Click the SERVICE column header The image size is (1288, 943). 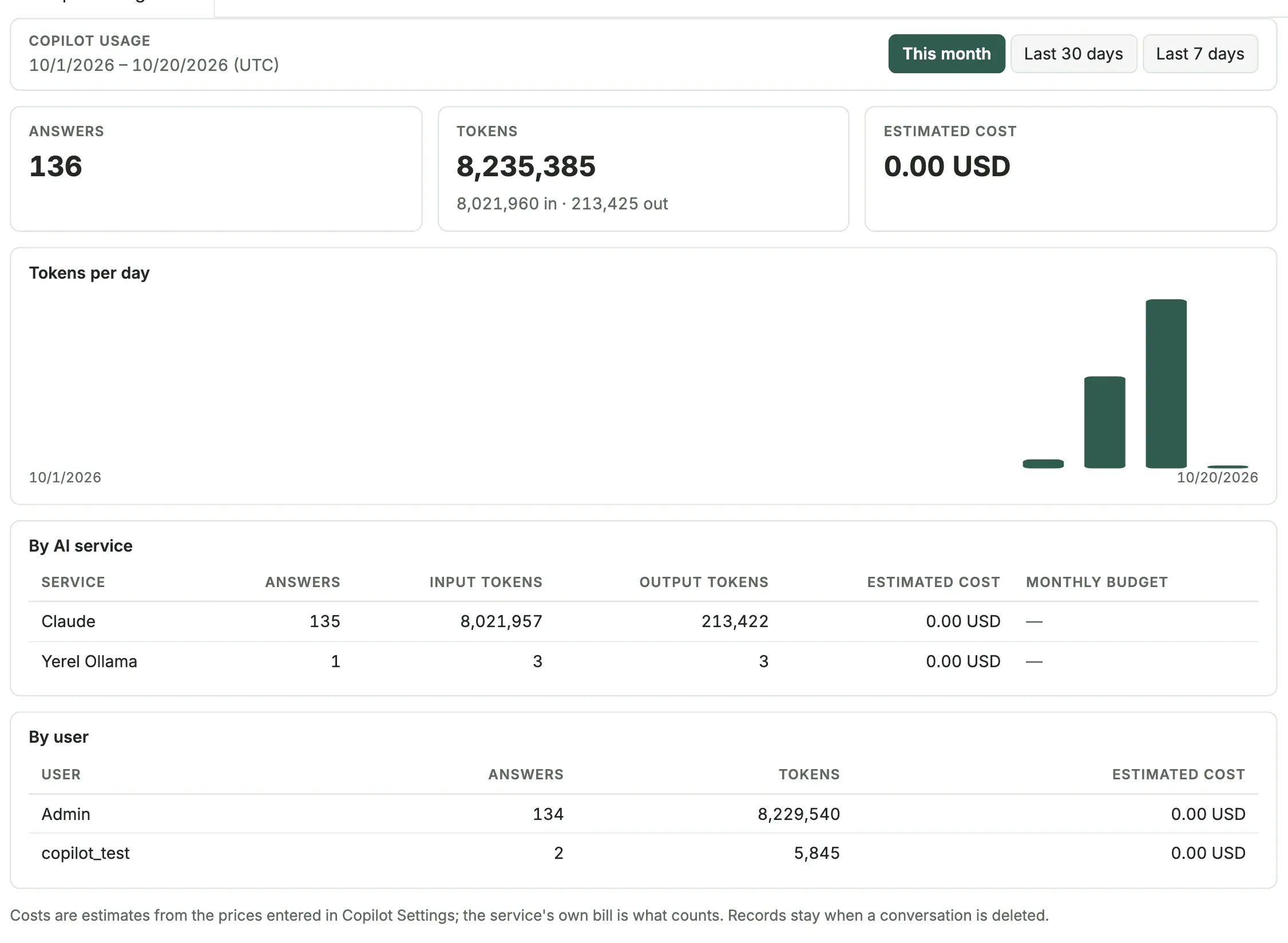(73, 583)
